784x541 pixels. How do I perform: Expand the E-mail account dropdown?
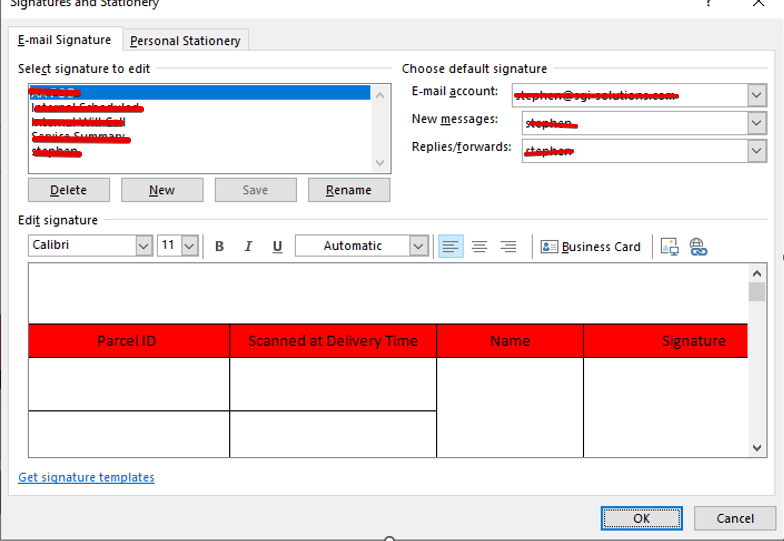(x=756, y=95)
